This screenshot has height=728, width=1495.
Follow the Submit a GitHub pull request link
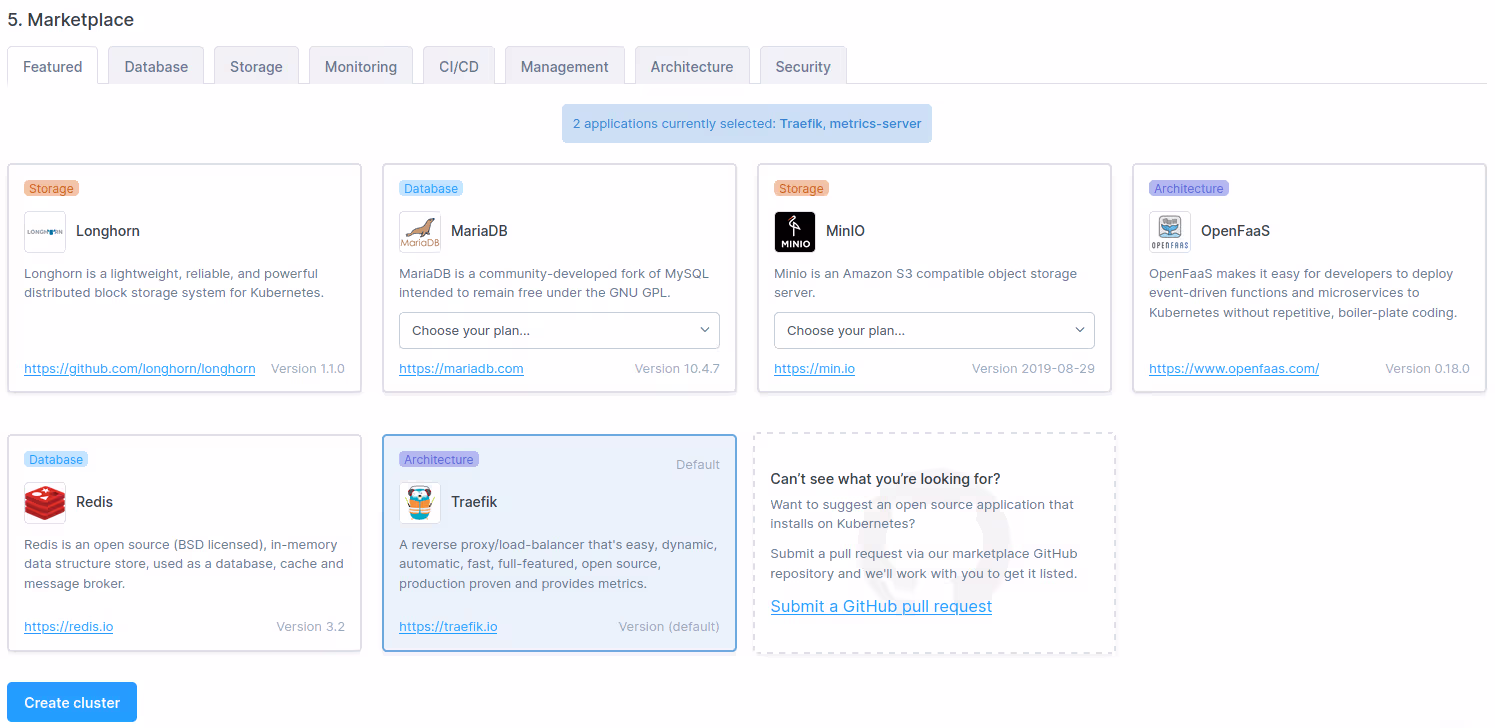[x=881, y=607]
